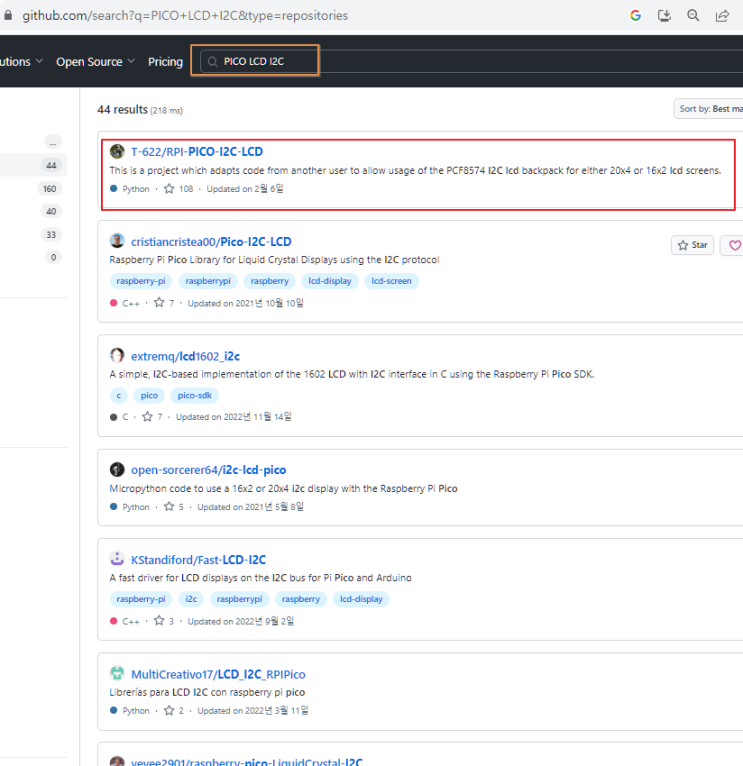Click 'Updated on 2022년 11월 14일' text
743x766 pixels.
coord(234,417)
